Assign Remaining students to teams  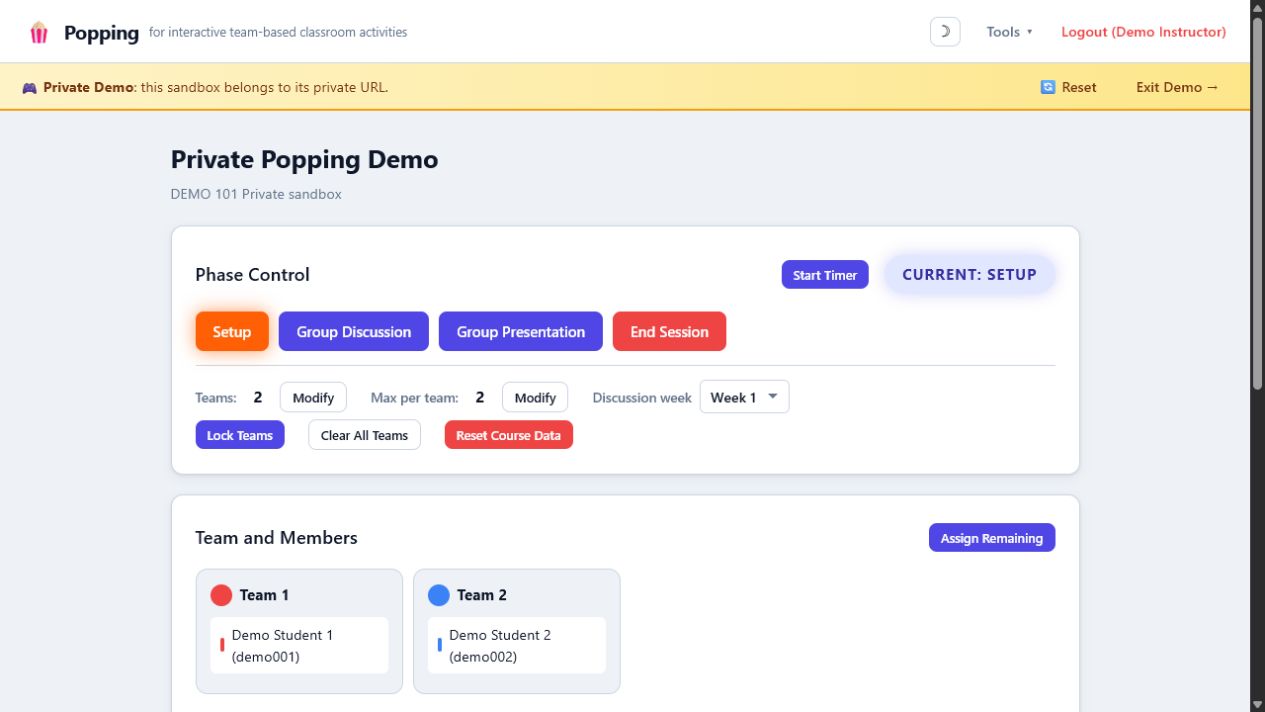coord(992,538)
